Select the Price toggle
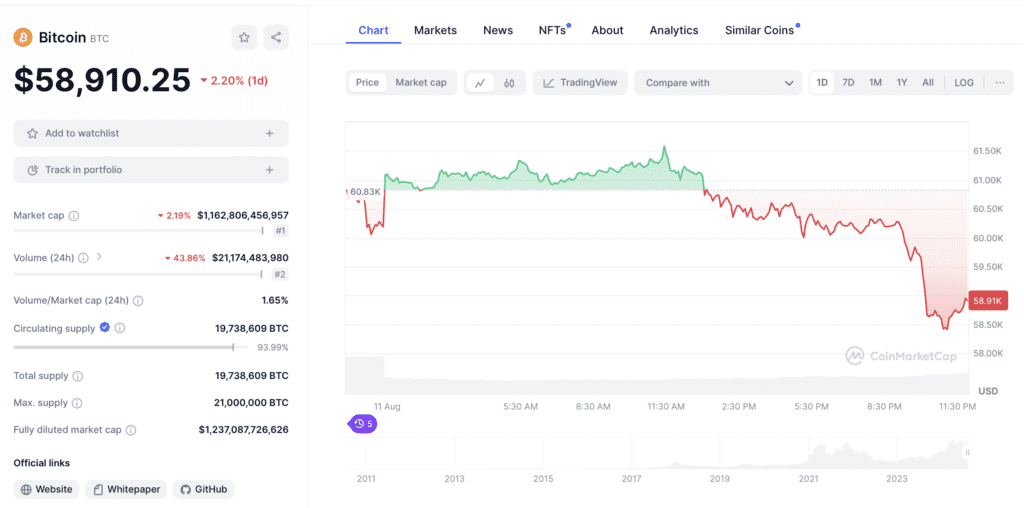This screenshot has width=1024, height=508. click(x=367, y=82)
